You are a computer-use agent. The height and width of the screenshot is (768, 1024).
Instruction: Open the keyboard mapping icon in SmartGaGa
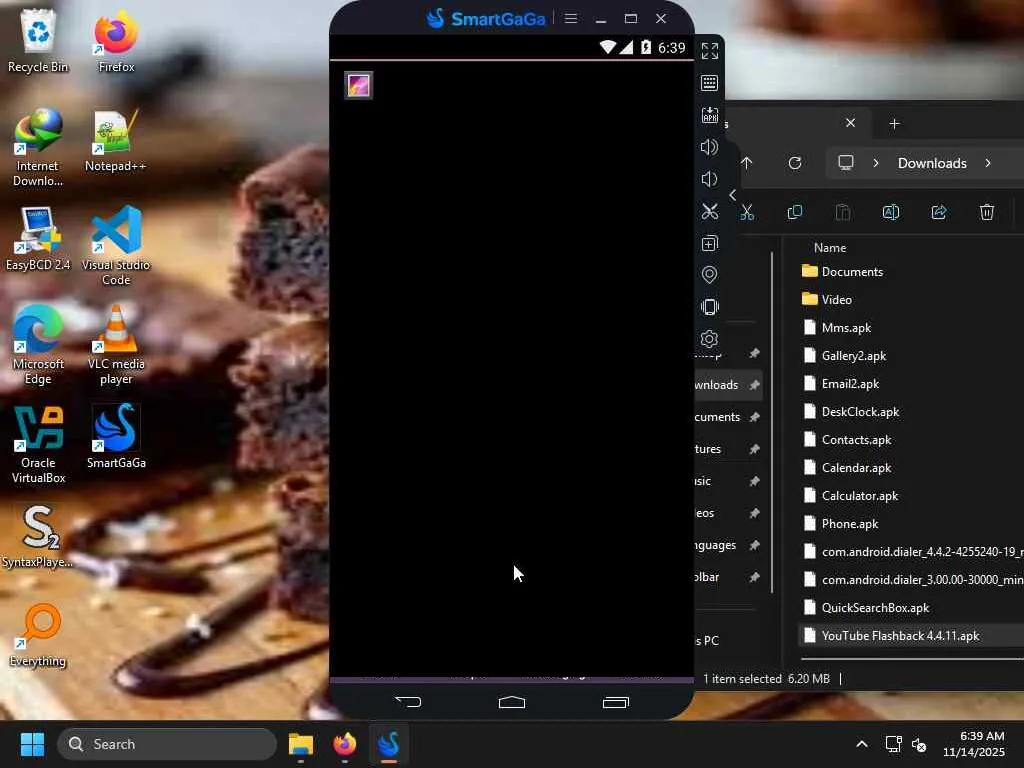[710, 83]
